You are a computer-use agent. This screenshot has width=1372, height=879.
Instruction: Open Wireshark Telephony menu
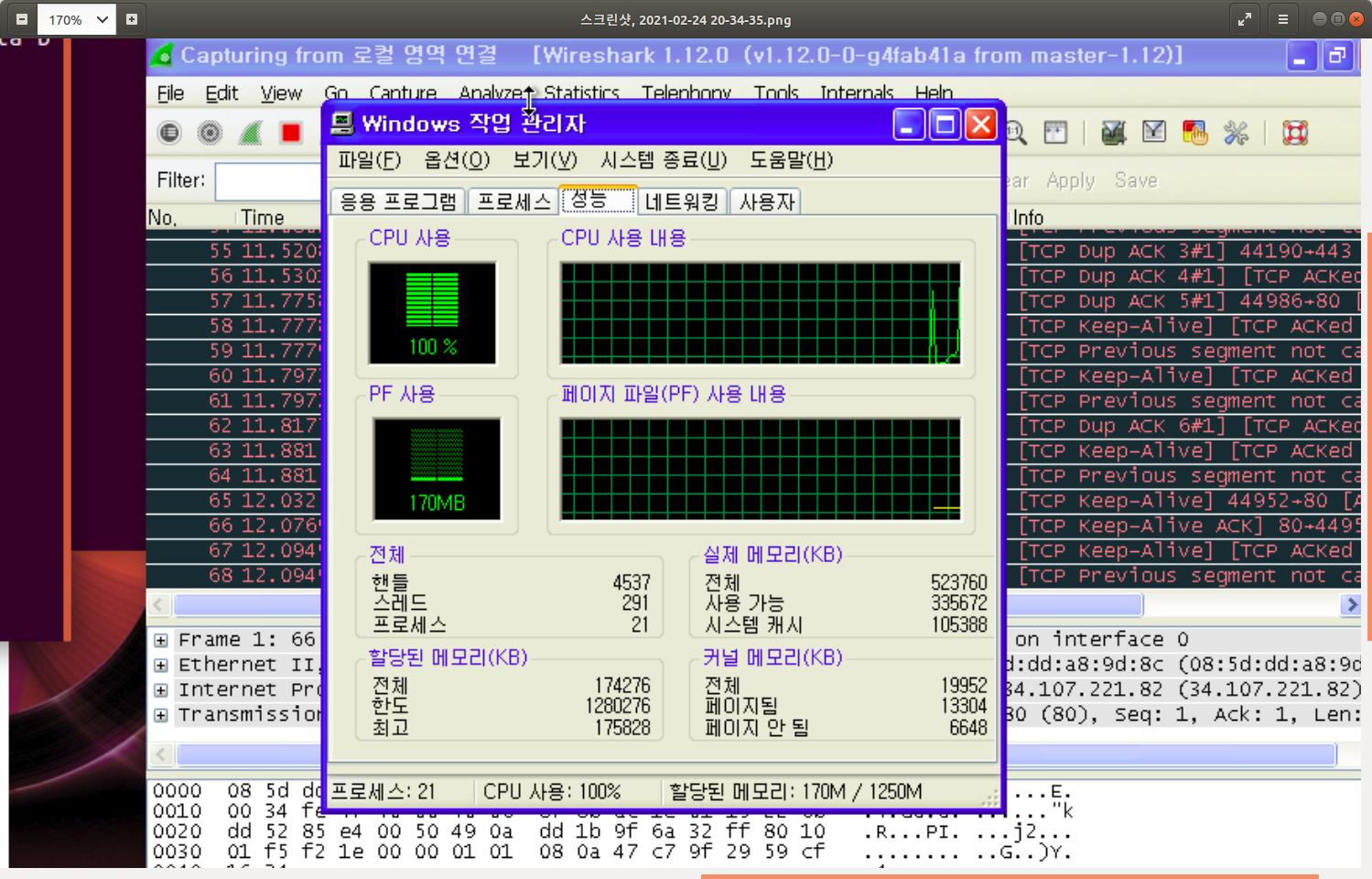coord(686,93)
